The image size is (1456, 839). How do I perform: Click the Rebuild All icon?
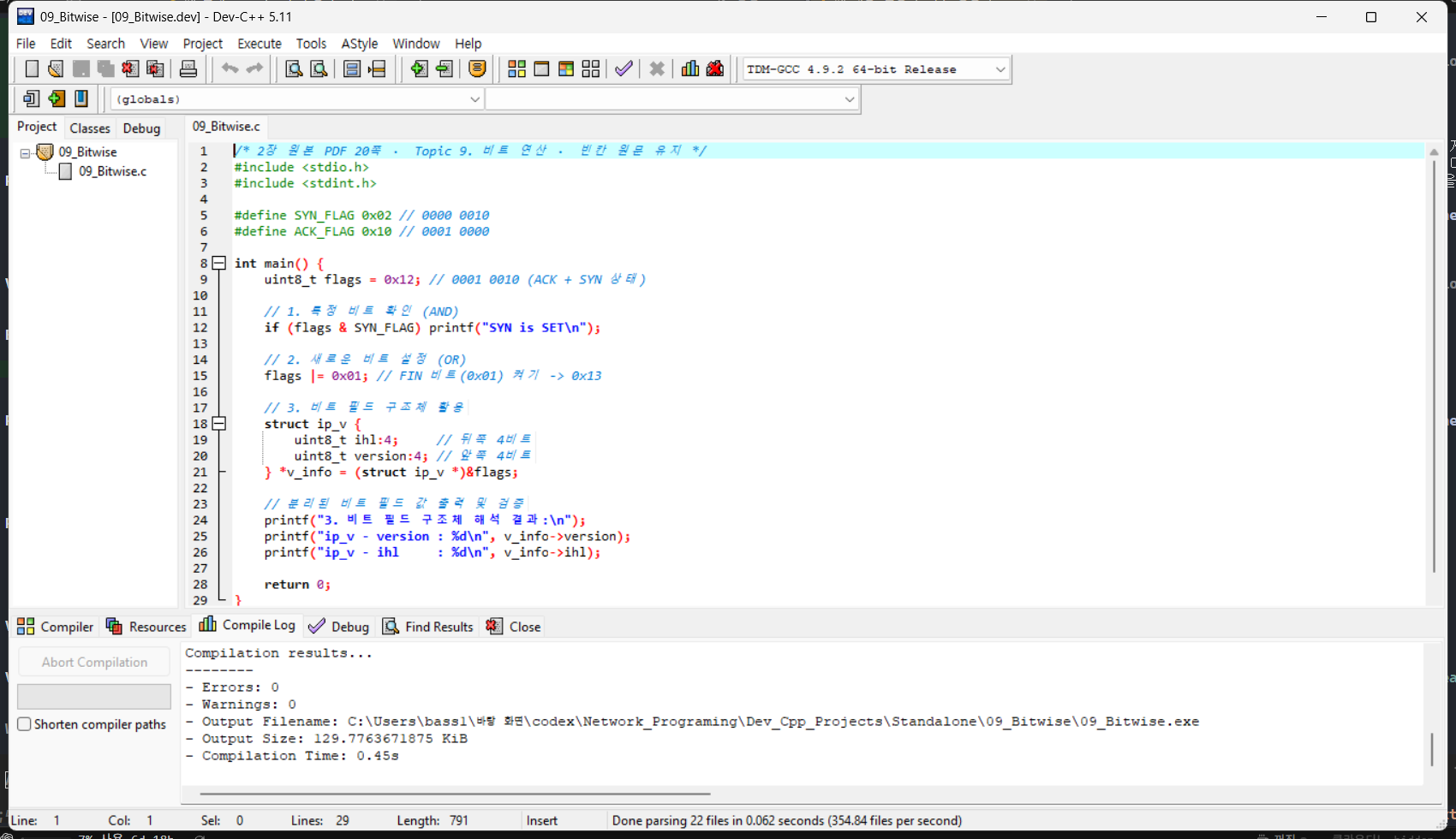[591, 69]
